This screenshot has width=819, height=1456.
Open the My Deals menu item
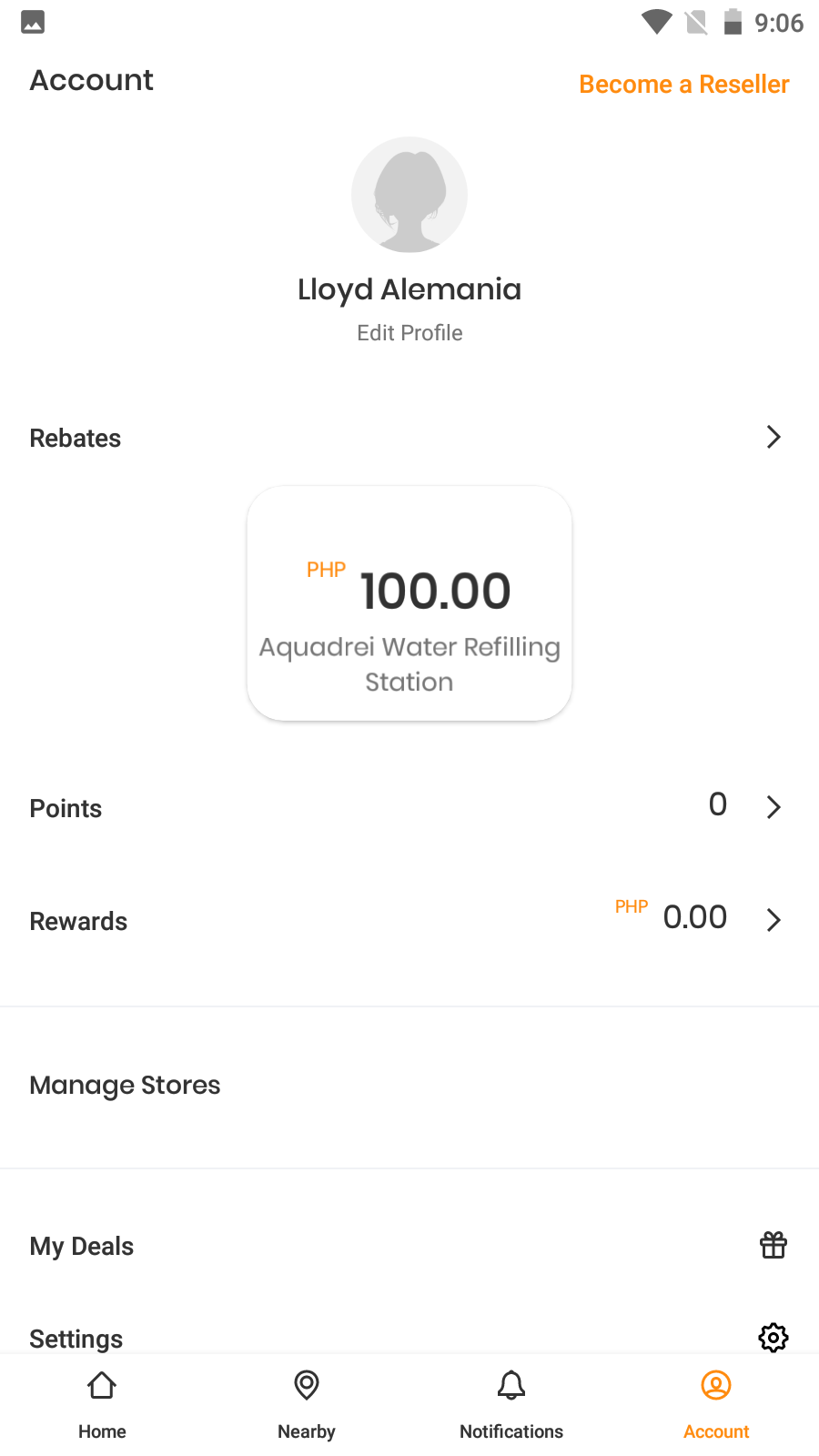[x=82, y=1246]
